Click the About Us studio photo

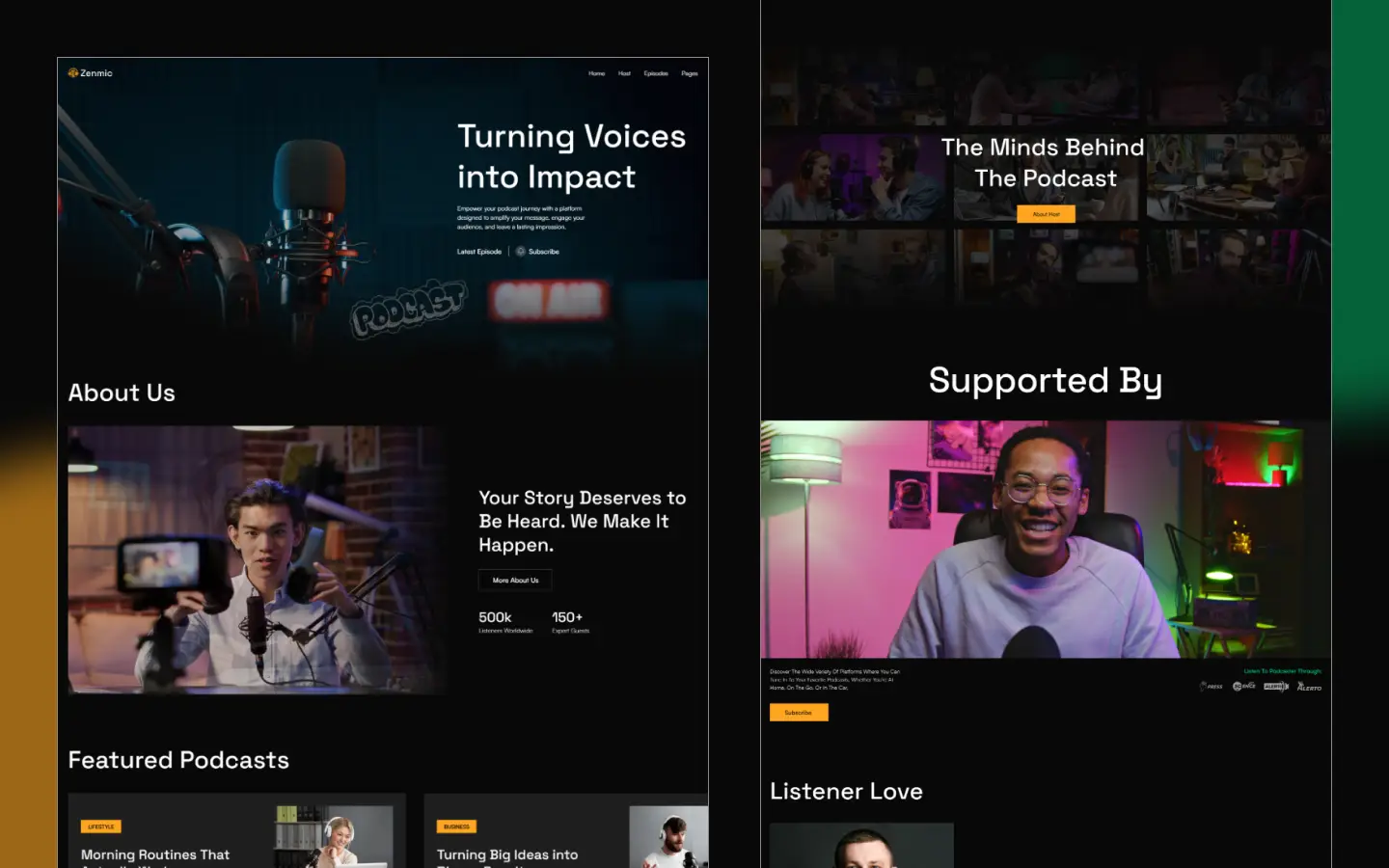[x=258, y=559]
